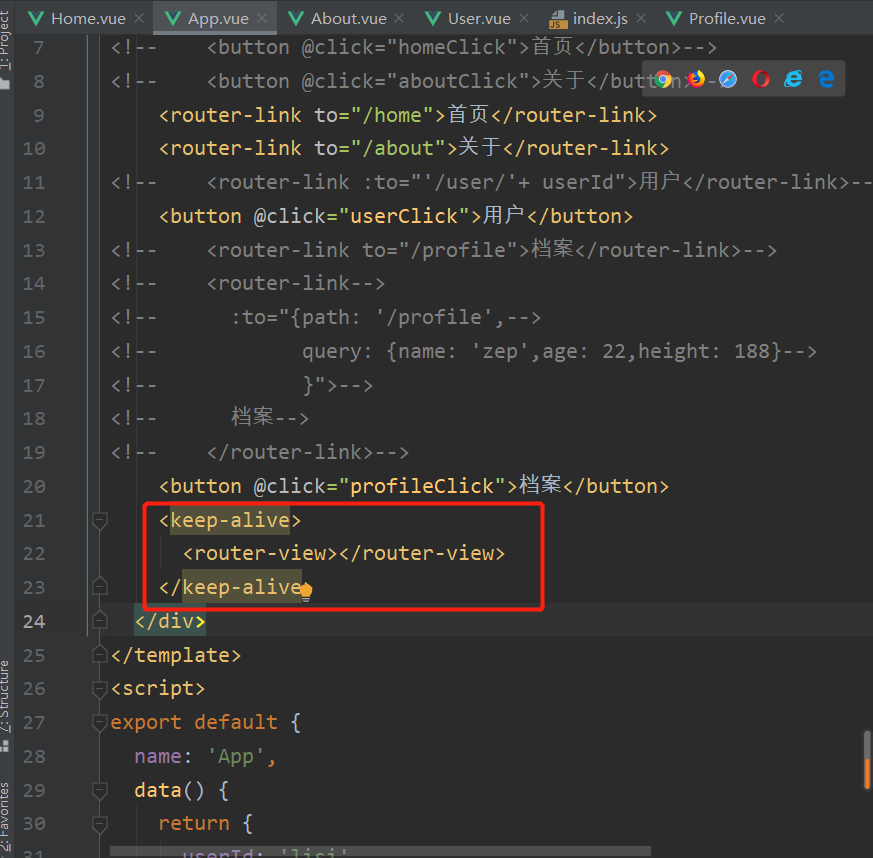The width and height of the screenshot is (873, 858).
Task: Click "userClick" handler on line 12
Action: 404,216
